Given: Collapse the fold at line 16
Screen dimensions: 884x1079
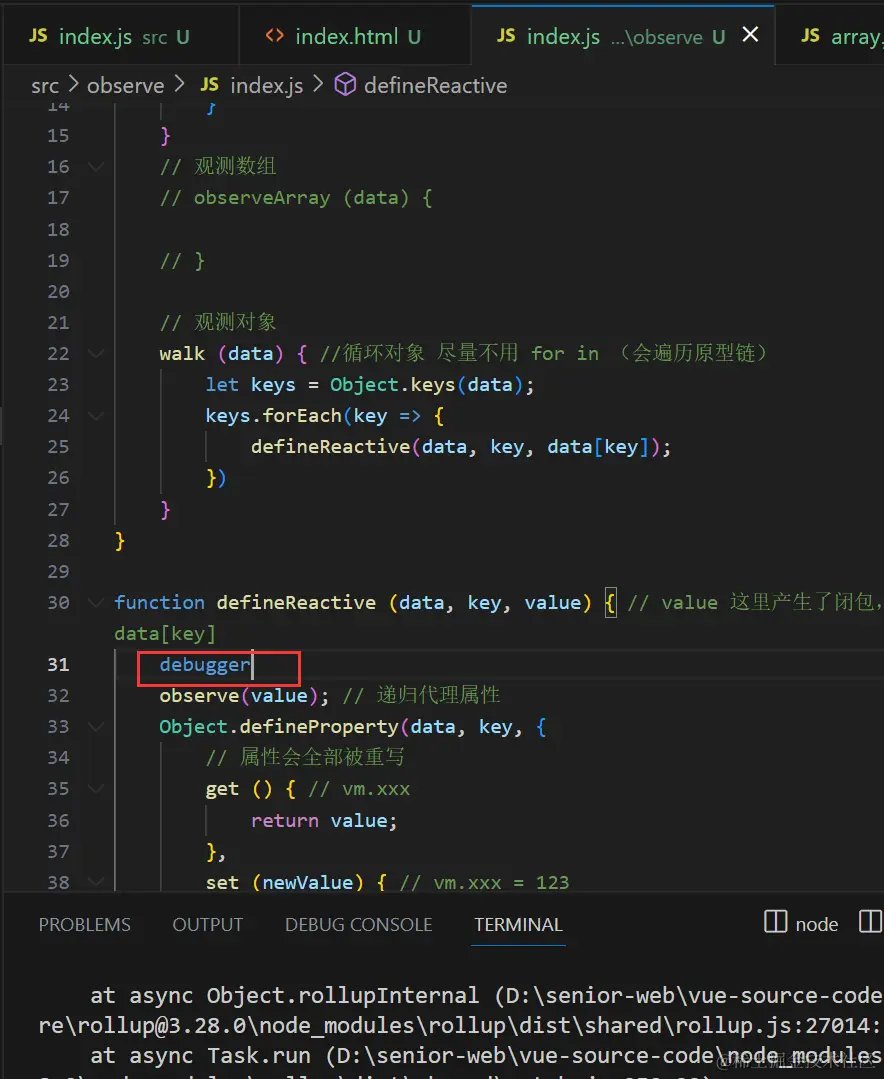Looking at the screenshot, I should point(96,166).
